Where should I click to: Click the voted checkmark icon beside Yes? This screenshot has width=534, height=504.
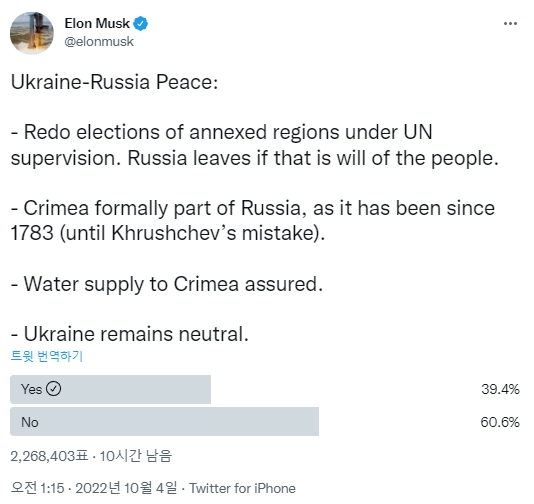(x=53, y=389)
